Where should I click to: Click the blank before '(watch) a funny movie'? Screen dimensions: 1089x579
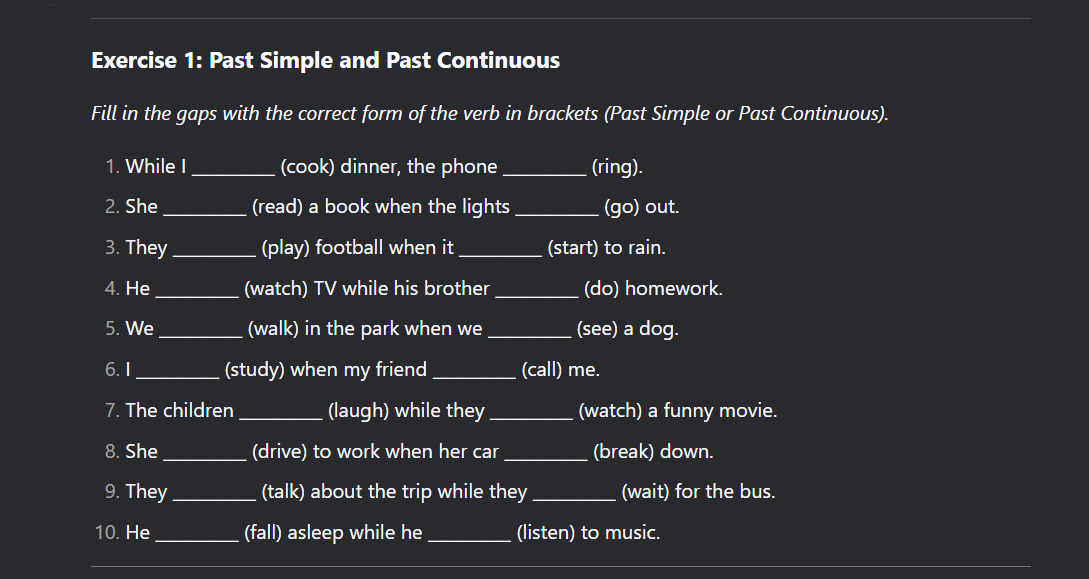pos(532,412)
